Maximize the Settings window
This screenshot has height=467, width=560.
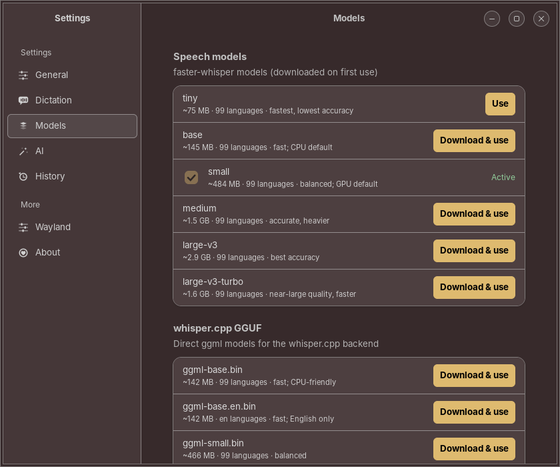[516, 19]
